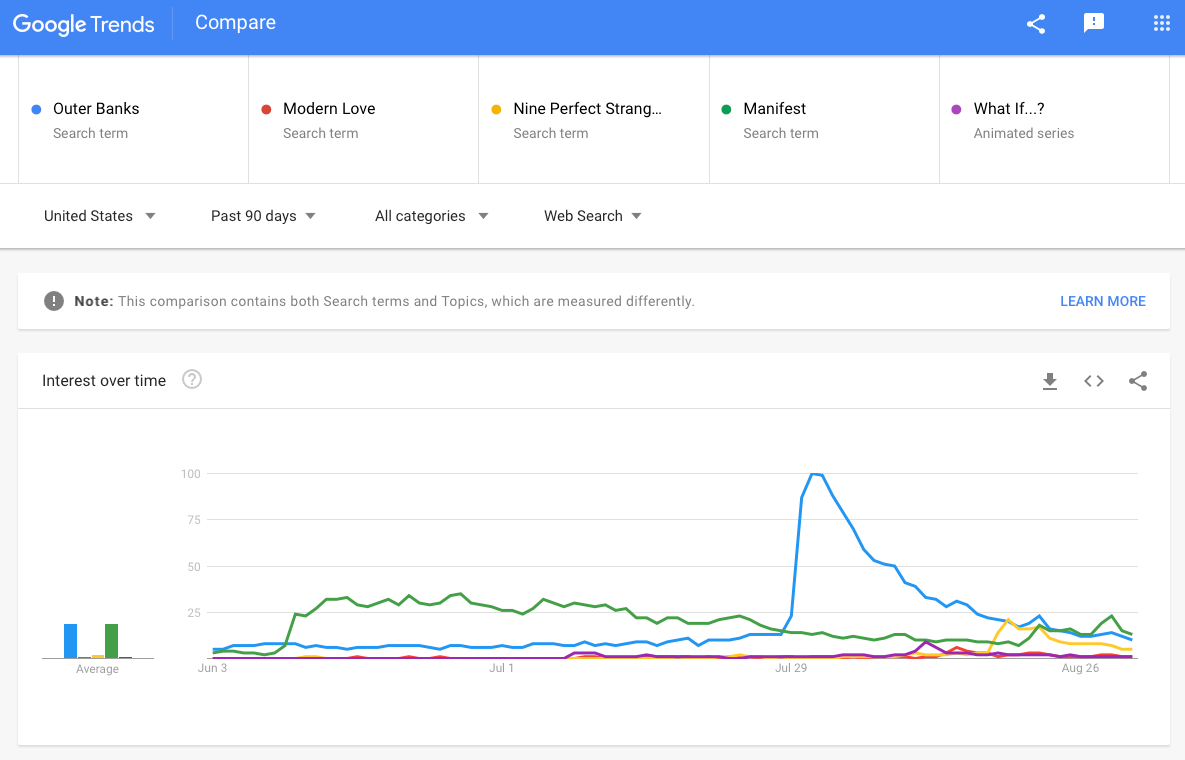
Task: Click the 75 y-axis value
Action: pyautogui.click(x=194, y=520)
